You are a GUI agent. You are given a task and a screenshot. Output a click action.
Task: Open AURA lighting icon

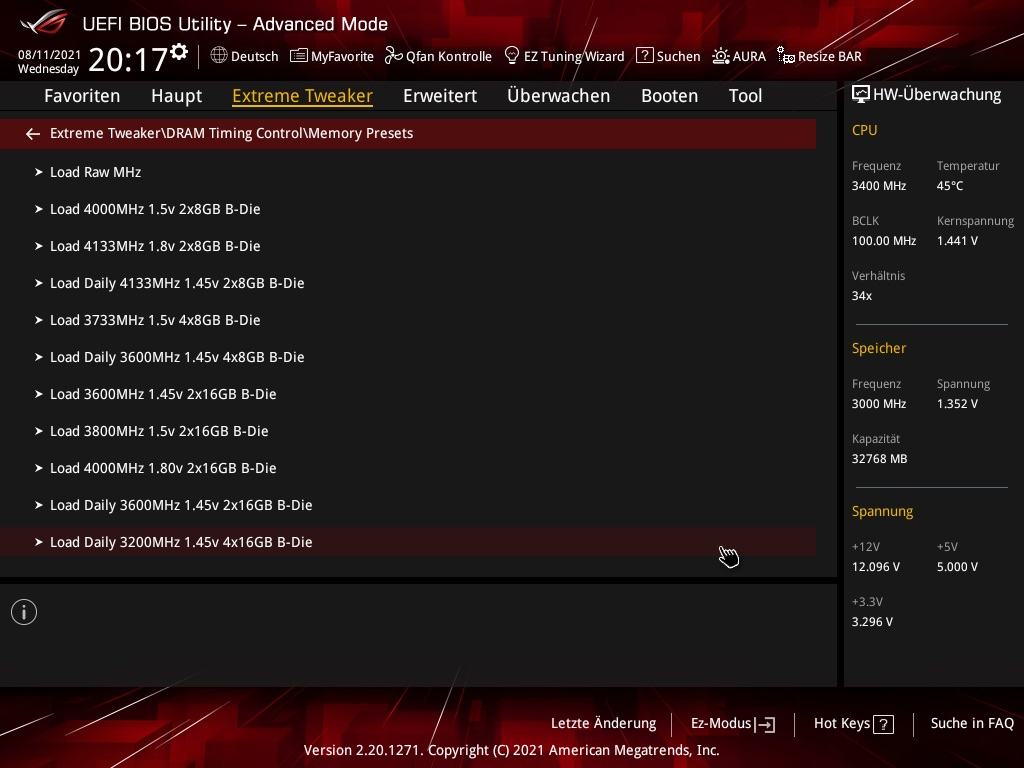720,56
